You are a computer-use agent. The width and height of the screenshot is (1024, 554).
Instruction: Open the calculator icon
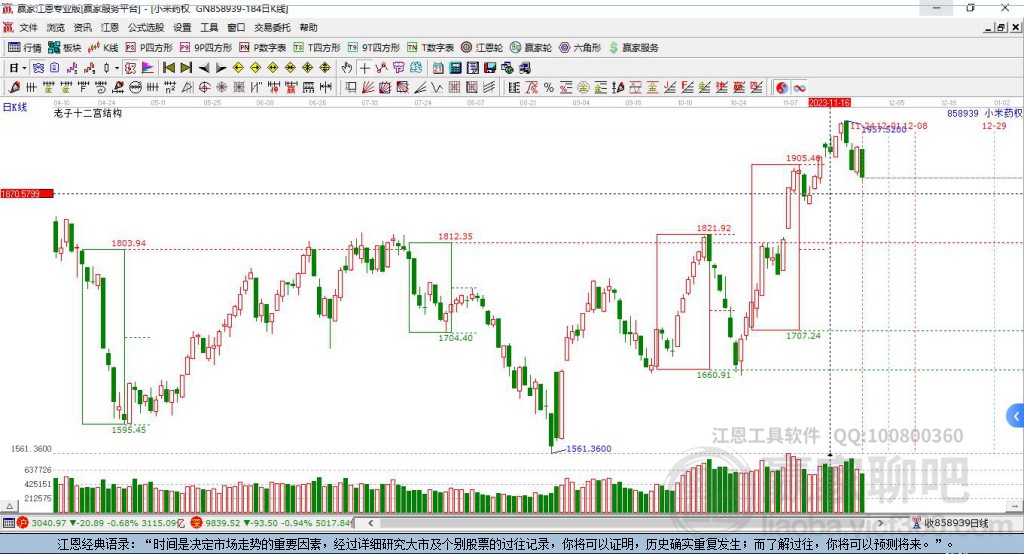click(x=455, y=68)
